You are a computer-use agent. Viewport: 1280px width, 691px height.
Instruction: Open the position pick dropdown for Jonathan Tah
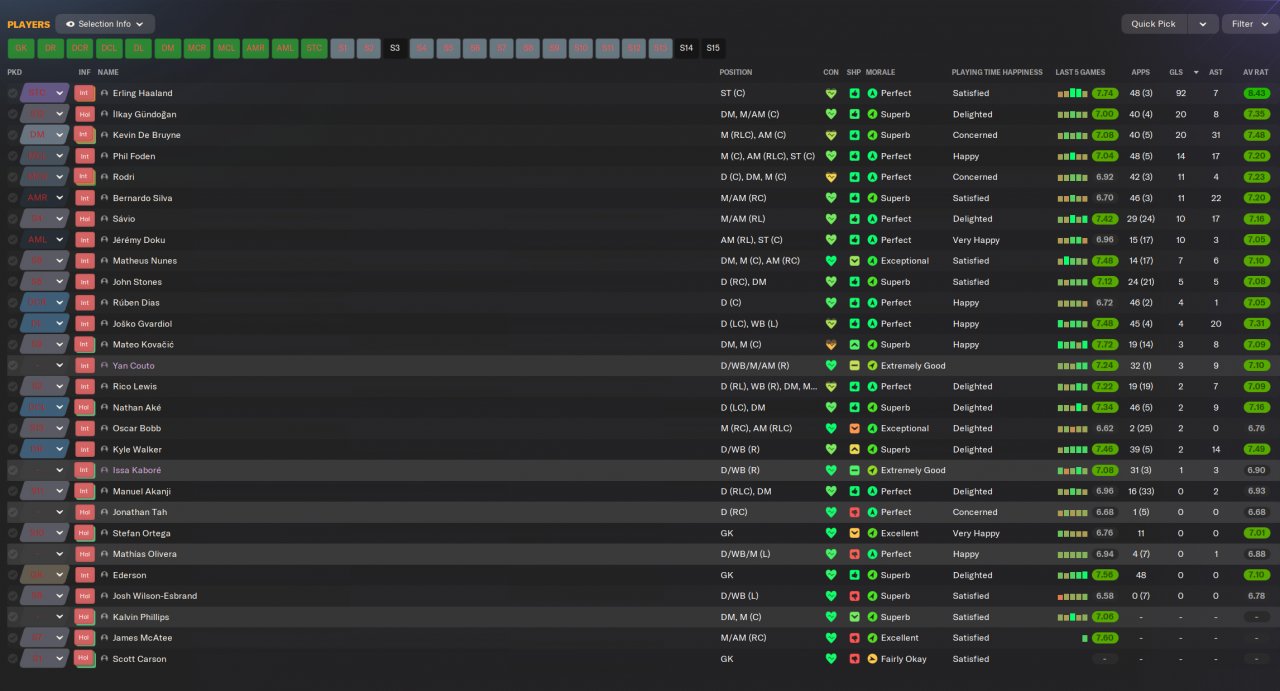[x=59, y=512]
